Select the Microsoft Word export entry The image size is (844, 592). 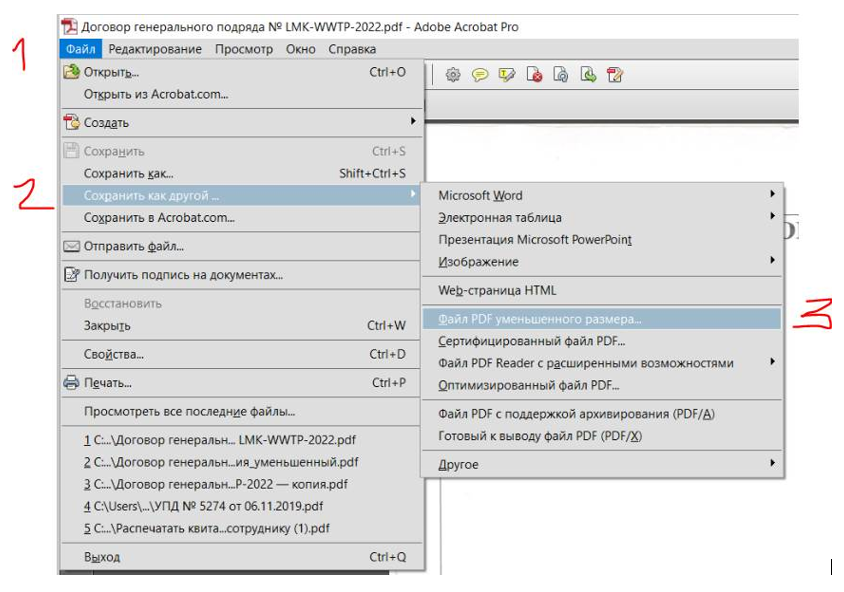602,195
